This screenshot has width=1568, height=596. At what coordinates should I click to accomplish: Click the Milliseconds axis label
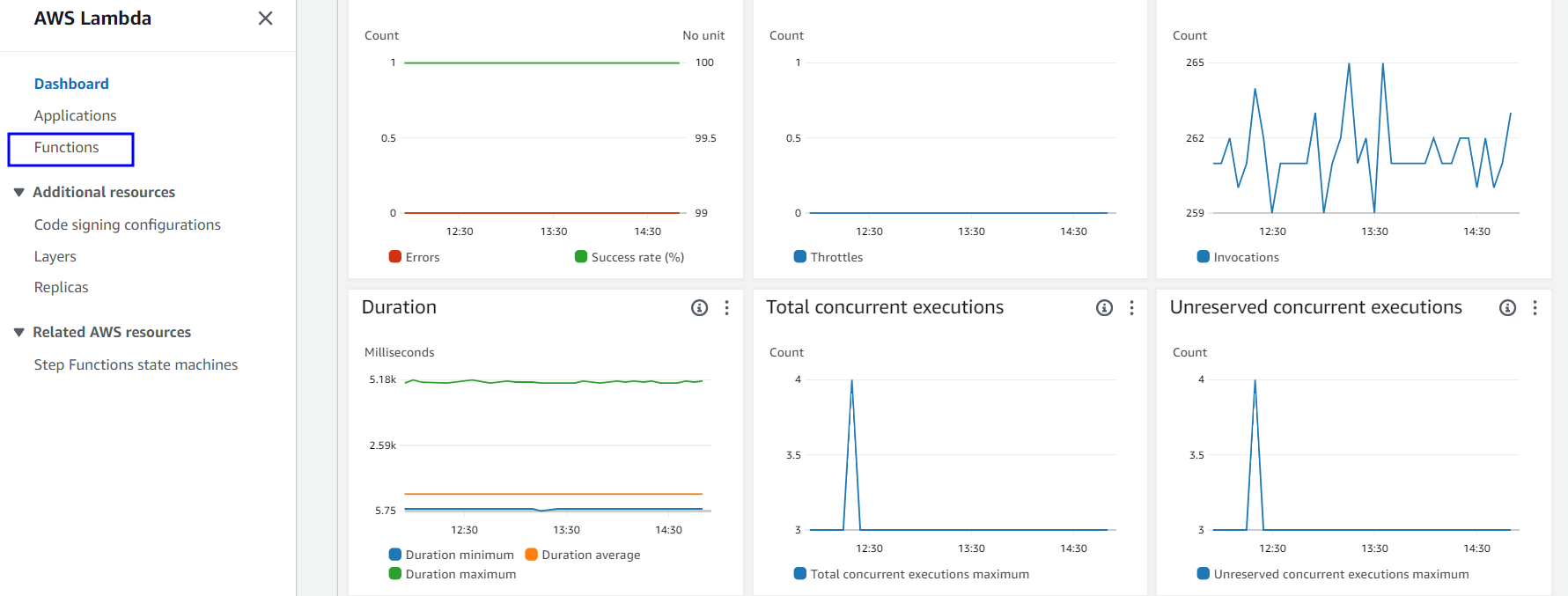point(400,352)
